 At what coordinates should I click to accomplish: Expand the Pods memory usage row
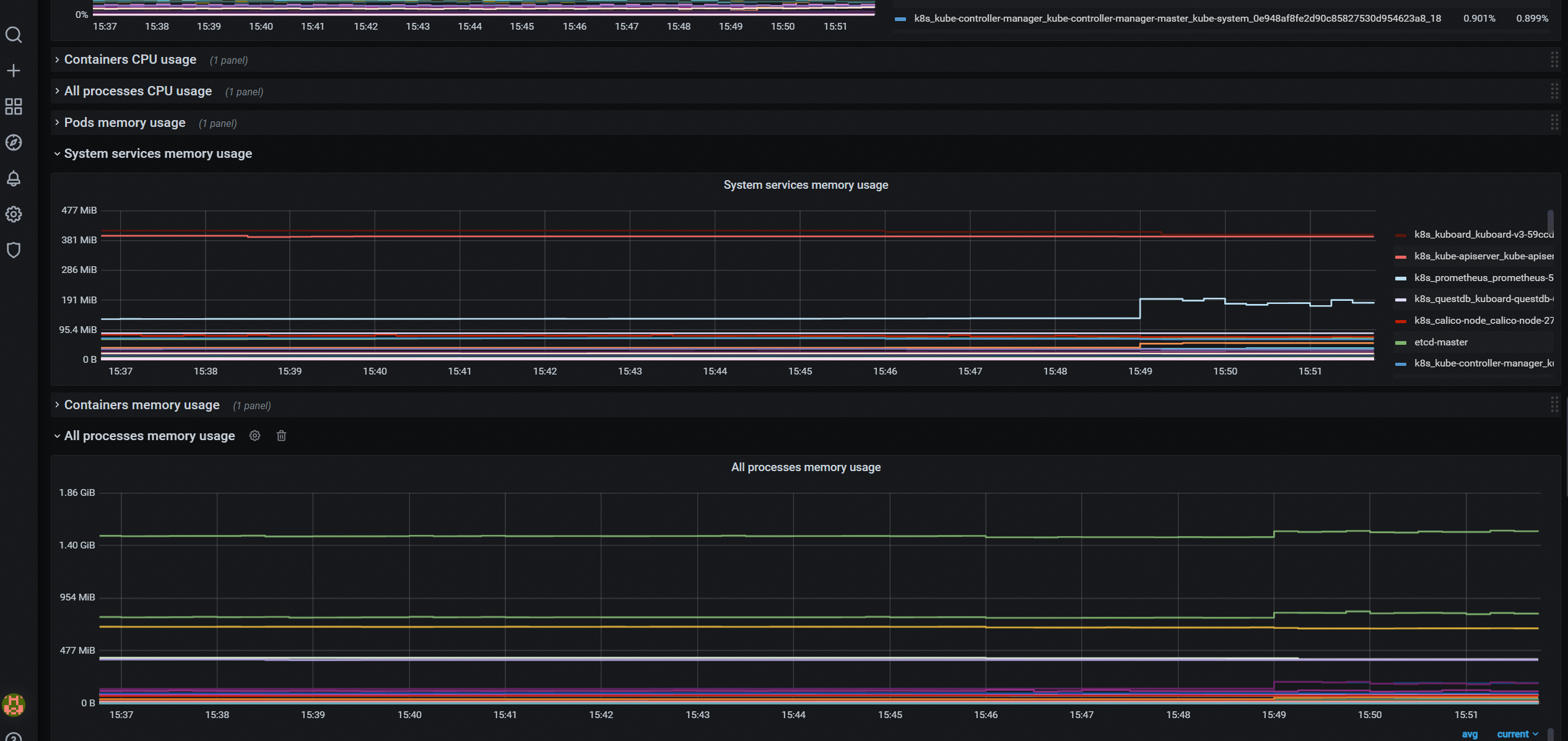[x=124, y=123]
